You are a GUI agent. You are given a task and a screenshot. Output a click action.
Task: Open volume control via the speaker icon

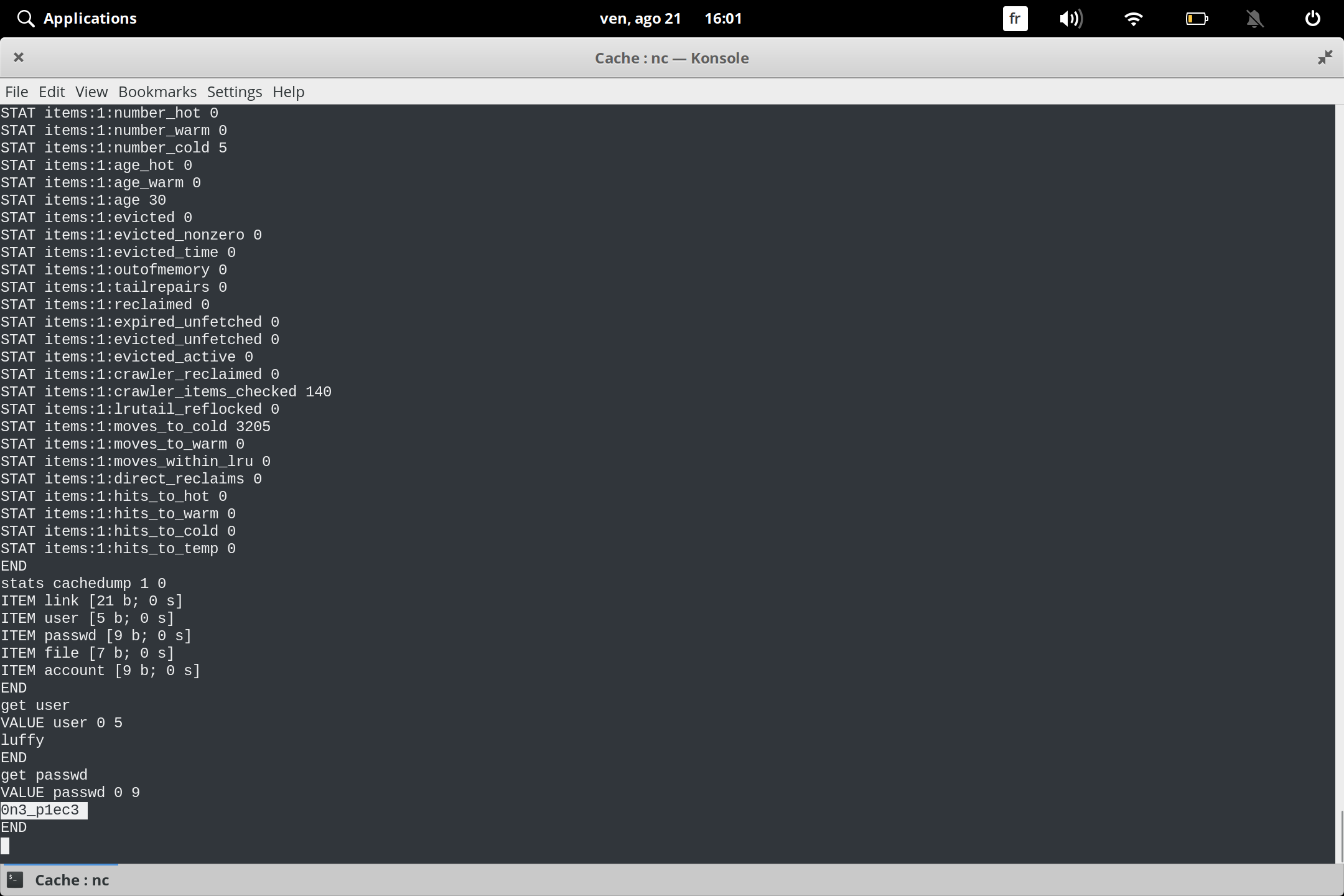pyautogui.click(x=1071, y=19)
